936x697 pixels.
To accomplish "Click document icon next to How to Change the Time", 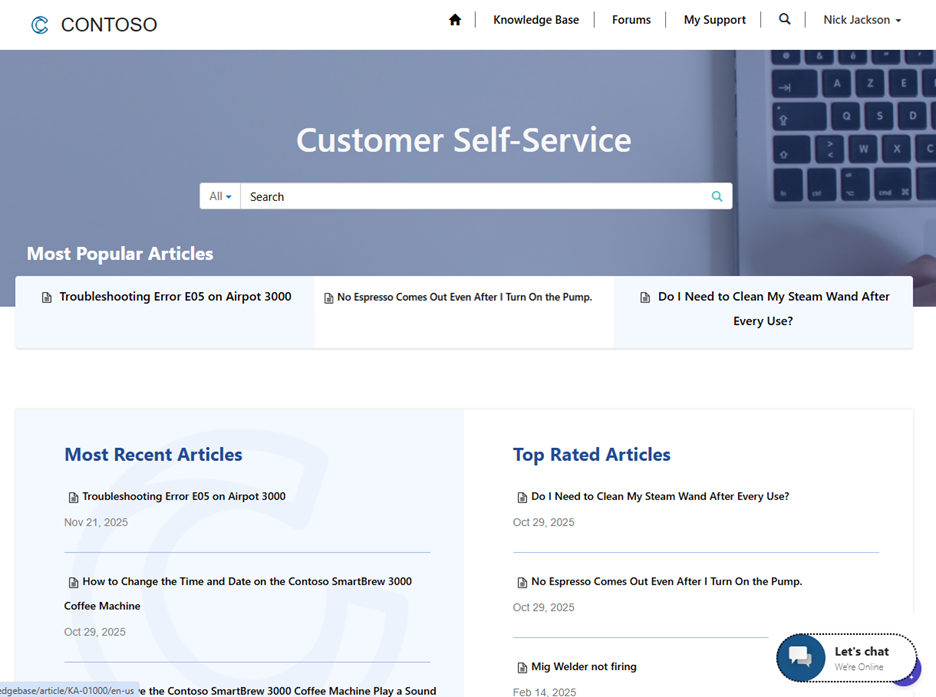I will point(73,582).
